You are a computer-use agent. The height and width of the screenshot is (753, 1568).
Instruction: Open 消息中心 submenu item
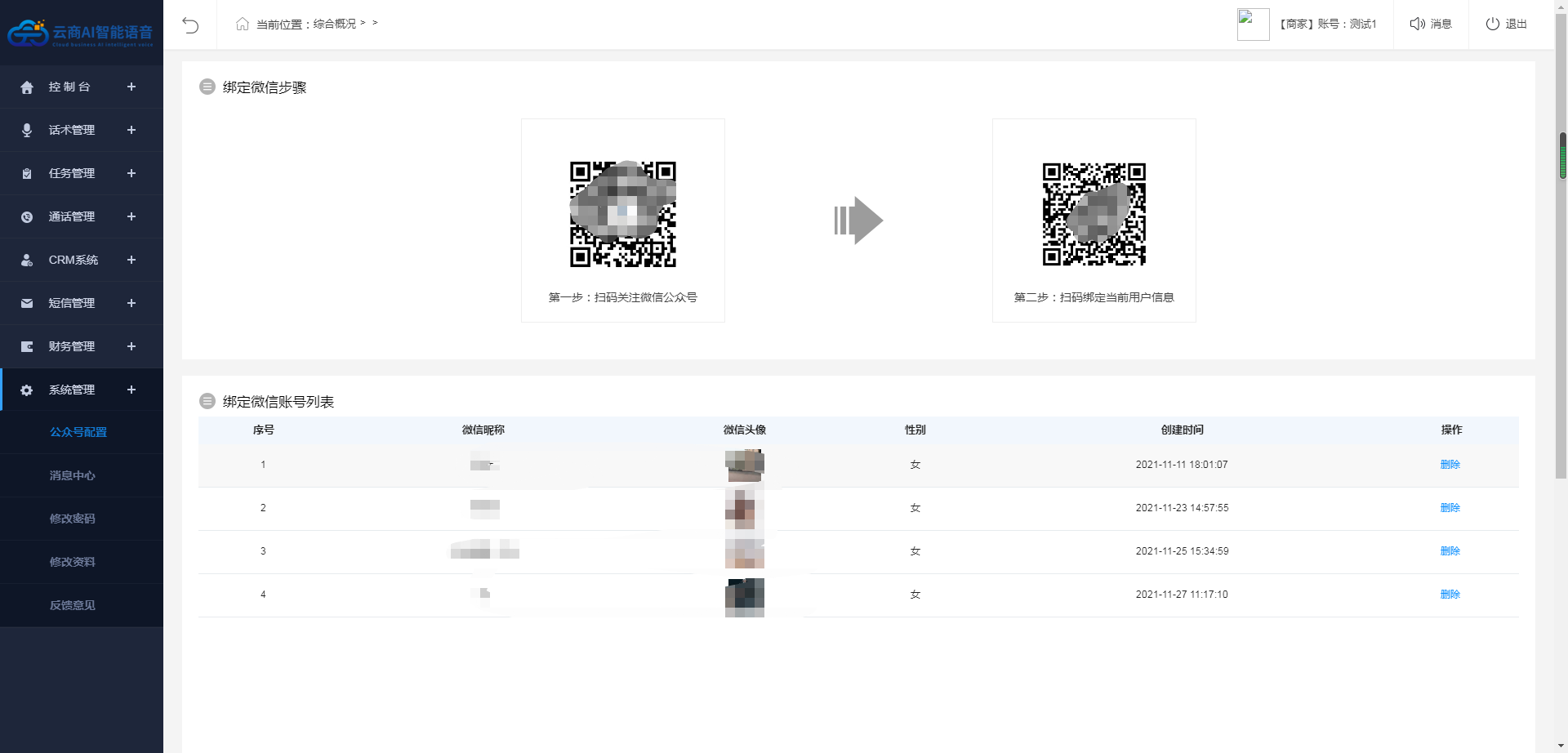click(x=72, y=476)
